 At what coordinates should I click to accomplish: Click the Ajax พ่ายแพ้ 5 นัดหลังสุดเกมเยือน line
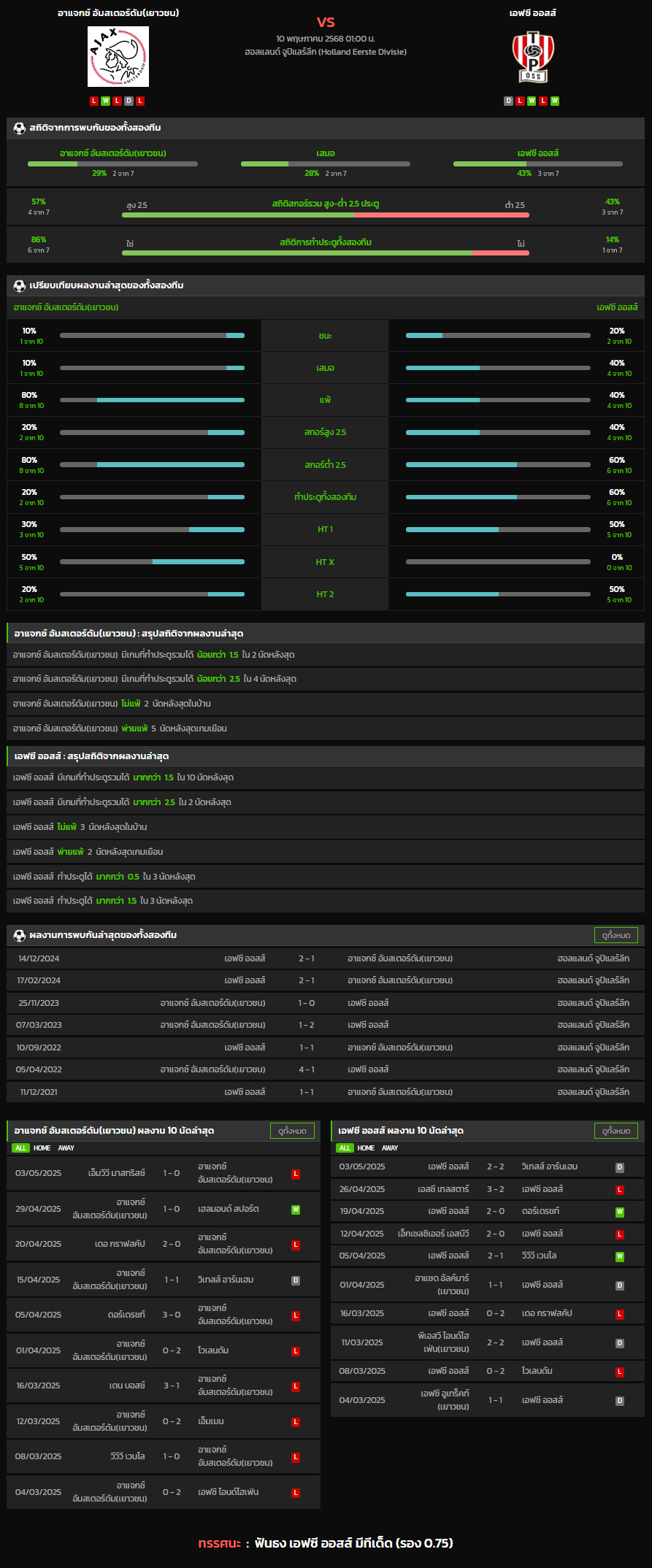pos(326,729)
